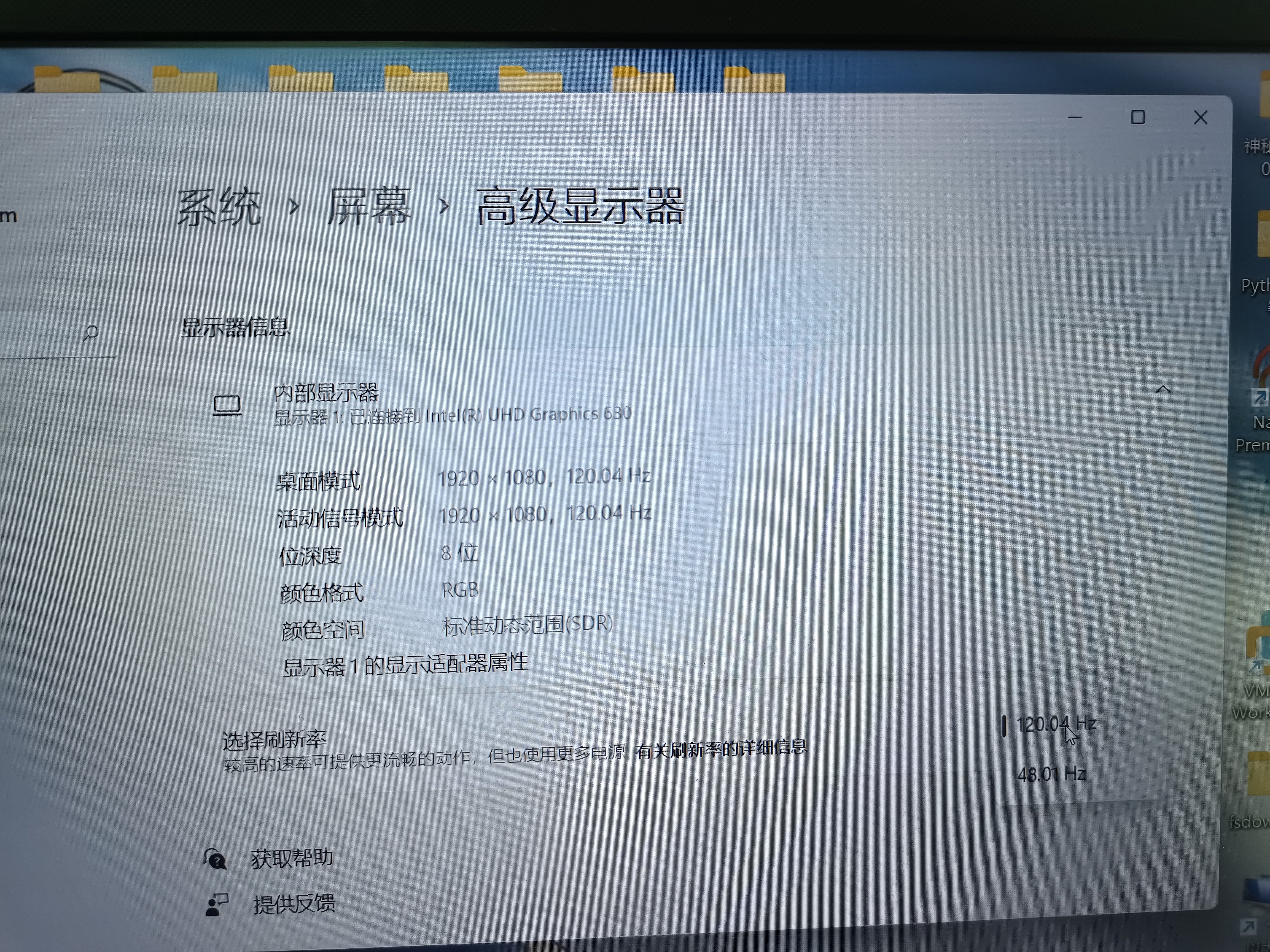Screen dimensions: 1270x952
Task: Click 颜色格式 value RGB
Action: click(x=460, y=590)
